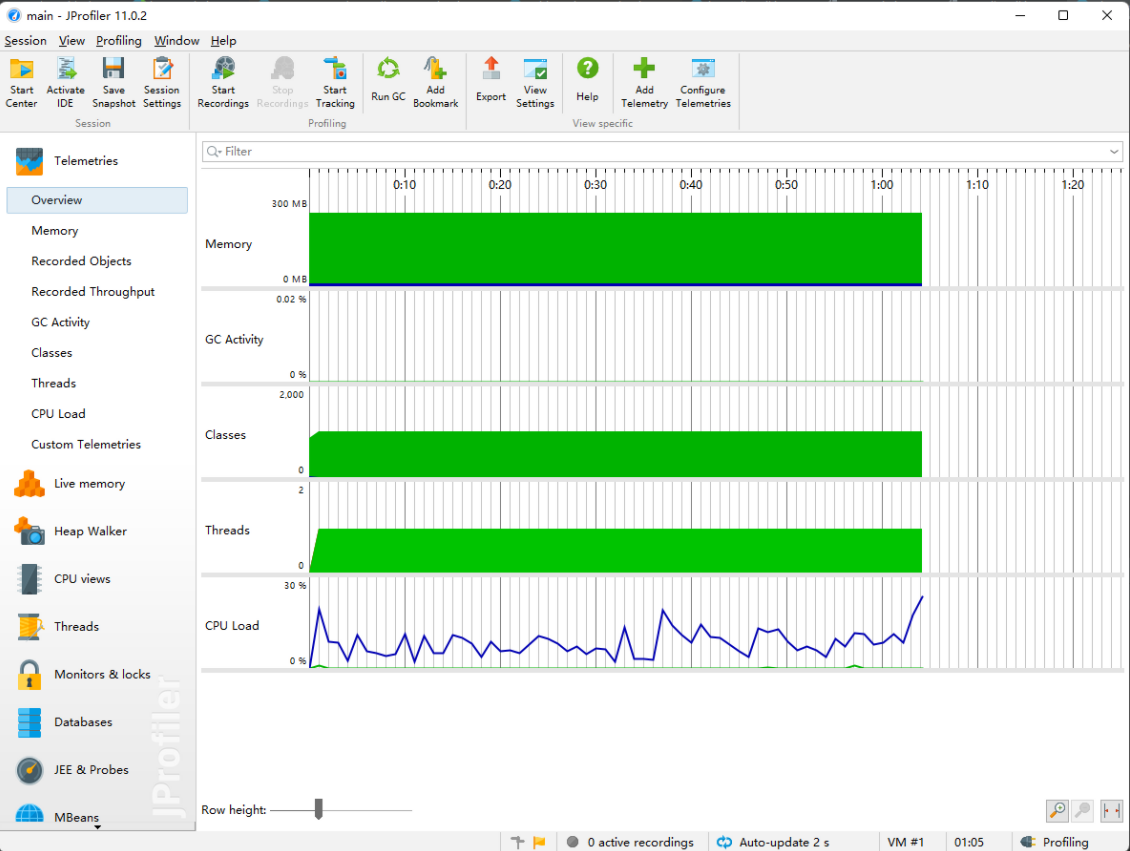The height and width of the screenshot is (851, 1130).
Task: Click 1:00 mark on timeline
Action: coord(881,184)
